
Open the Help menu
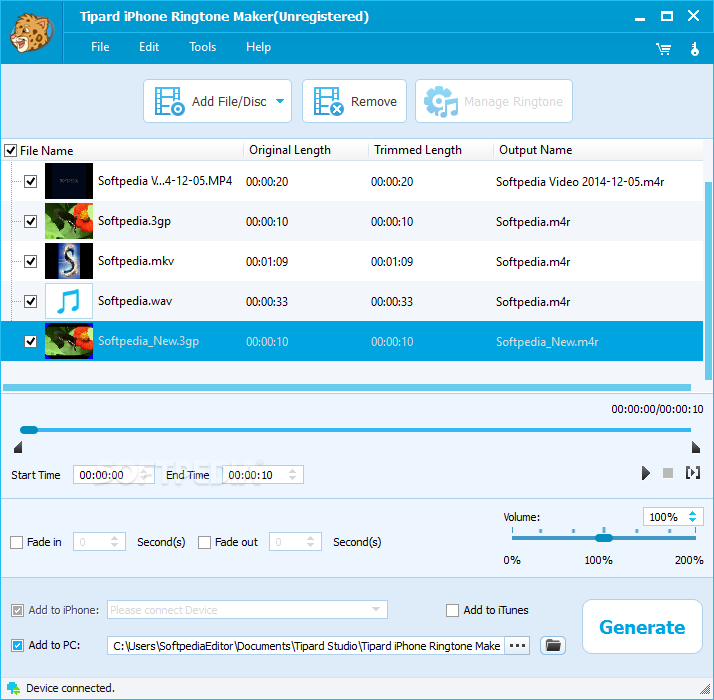(258, 47)
